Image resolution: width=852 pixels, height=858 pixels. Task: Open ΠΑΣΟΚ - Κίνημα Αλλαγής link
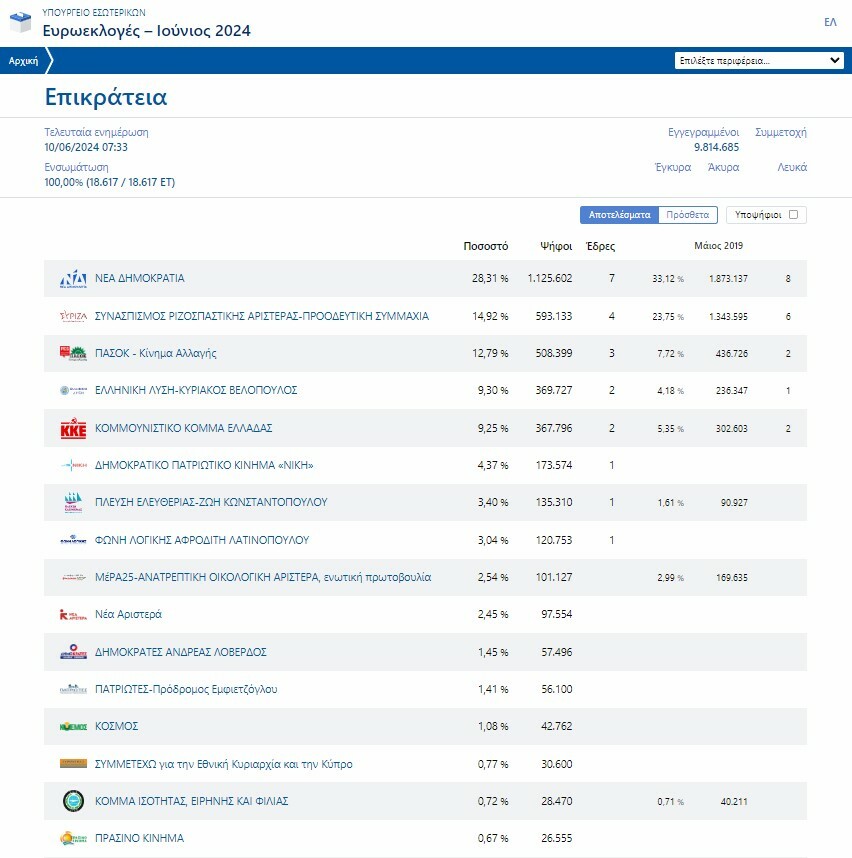[x=155, y=353]
